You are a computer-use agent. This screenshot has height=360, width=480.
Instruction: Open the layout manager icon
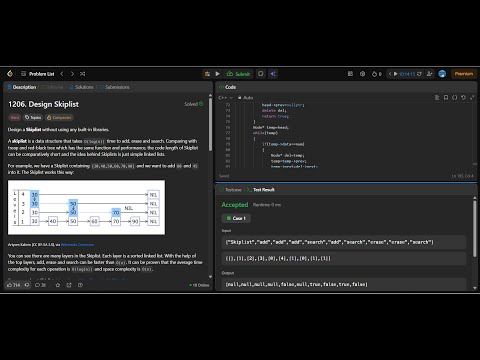coord(350,74)
